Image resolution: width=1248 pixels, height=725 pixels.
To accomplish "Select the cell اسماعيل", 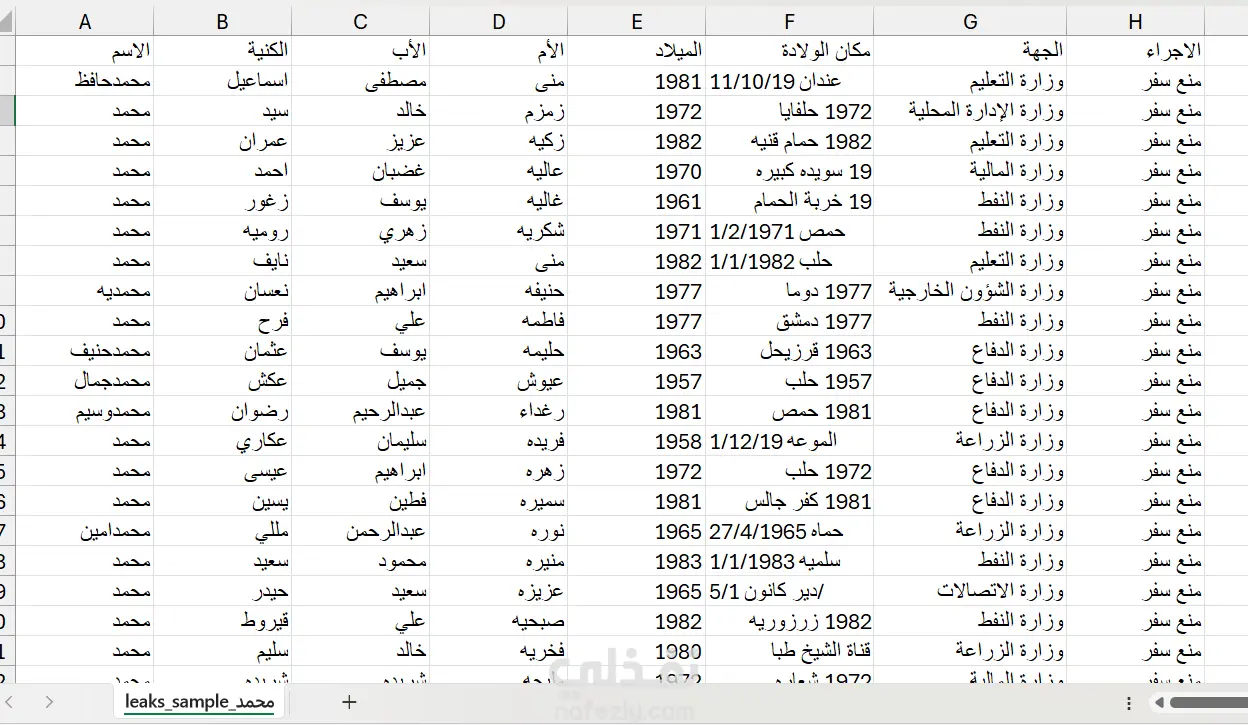I will tap(223, 81).
